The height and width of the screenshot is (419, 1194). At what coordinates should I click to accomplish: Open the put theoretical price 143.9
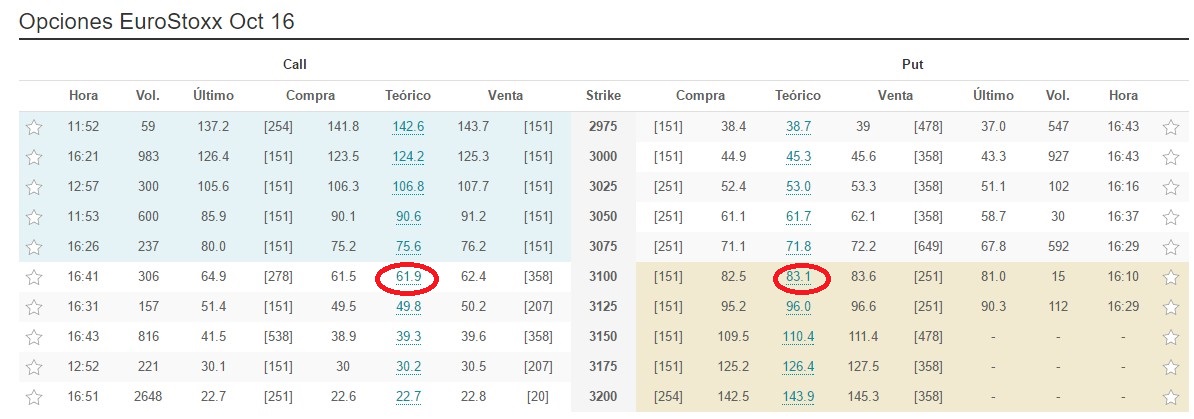point(798,397)
